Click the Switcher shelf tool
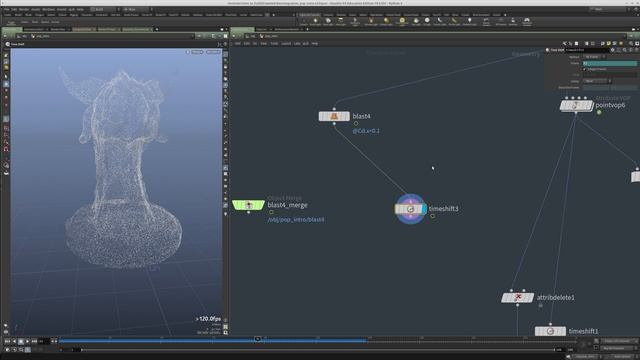The width and height of the screenshot is (640, 360). tap(513, 21)
